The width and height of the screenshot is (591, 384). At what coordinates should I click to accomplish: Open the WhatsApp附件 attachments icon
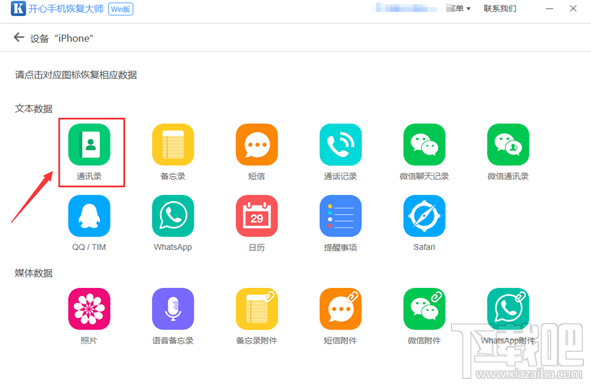508,309
